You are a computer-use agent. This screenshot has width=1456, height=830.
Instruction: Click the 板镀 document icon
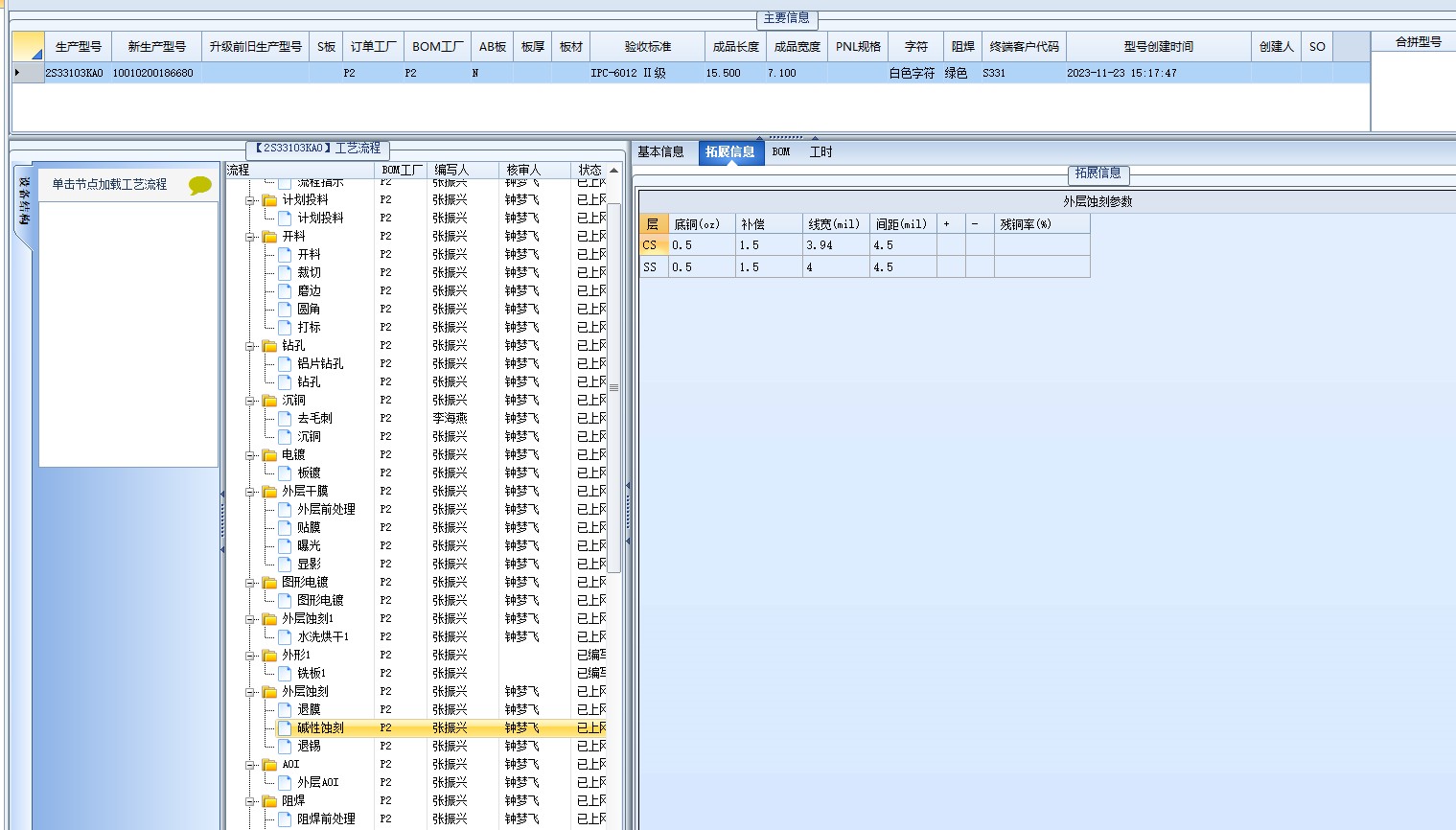click(285, 473)
